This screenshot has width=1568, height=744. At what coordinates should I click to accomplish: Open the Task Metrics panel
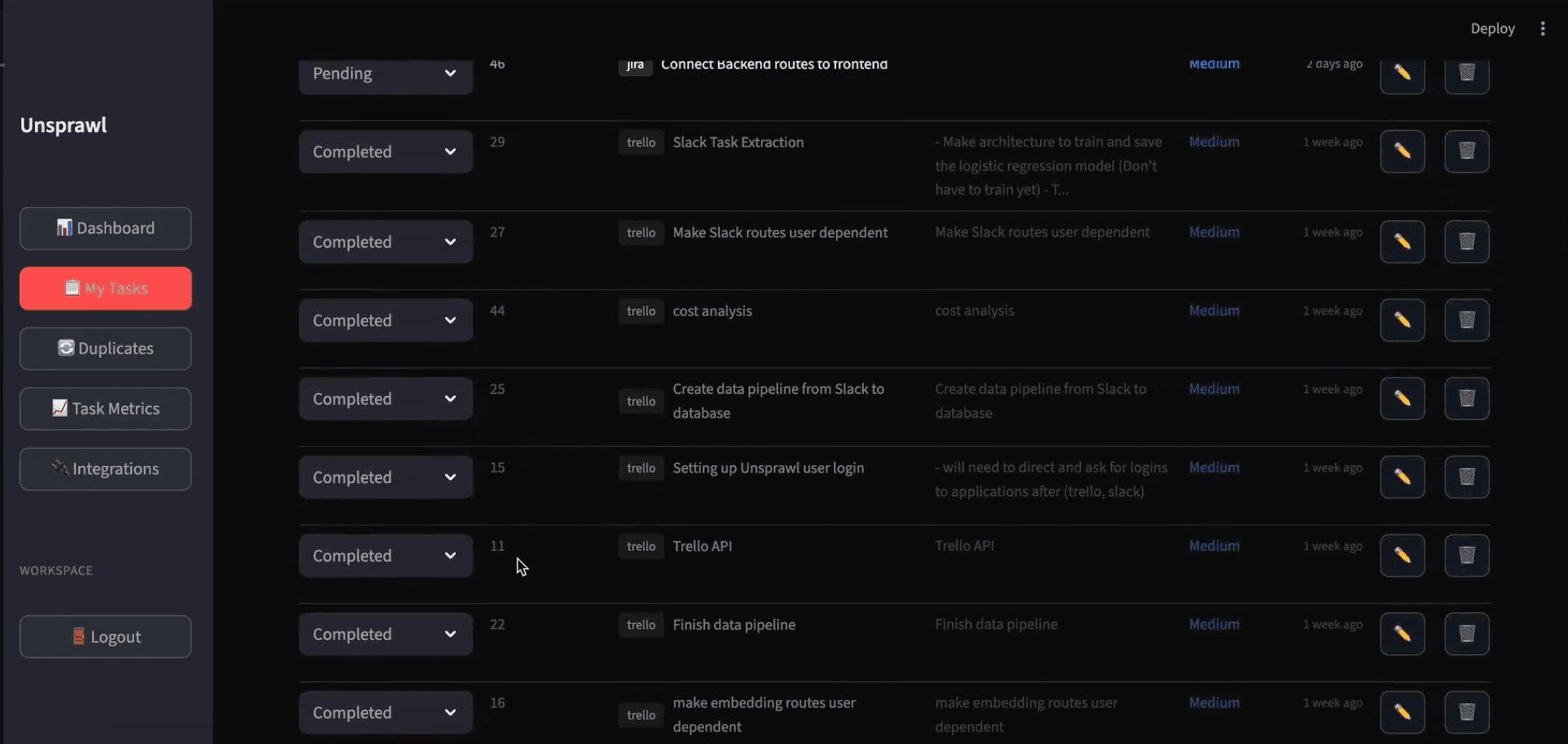point(105,408)
